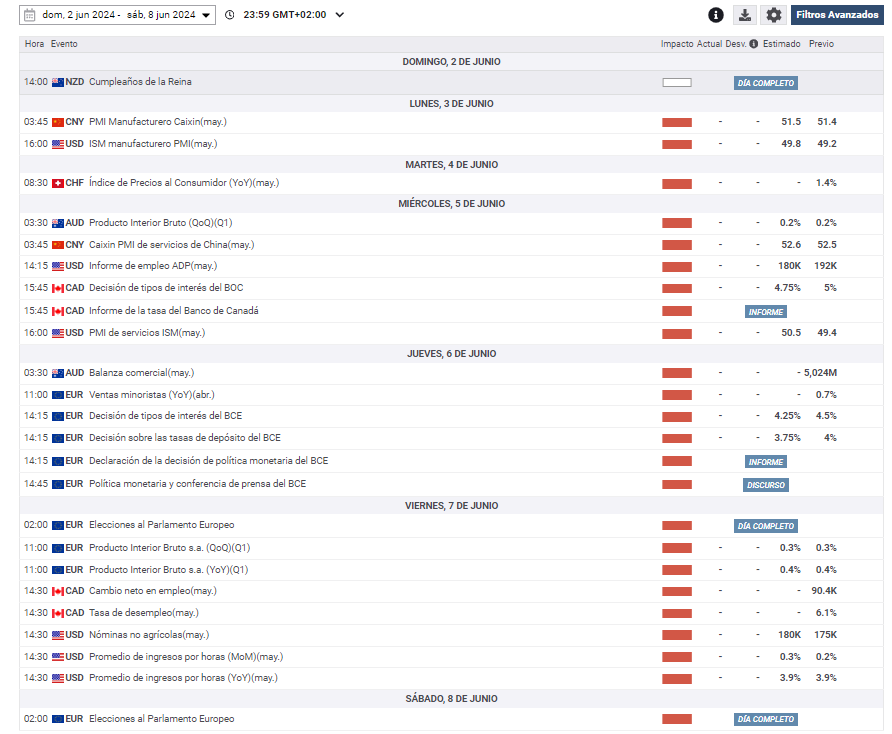Click the NZD flag on Cumpleaños de la Reina
The image size is (892, 734).
(58, 82)
